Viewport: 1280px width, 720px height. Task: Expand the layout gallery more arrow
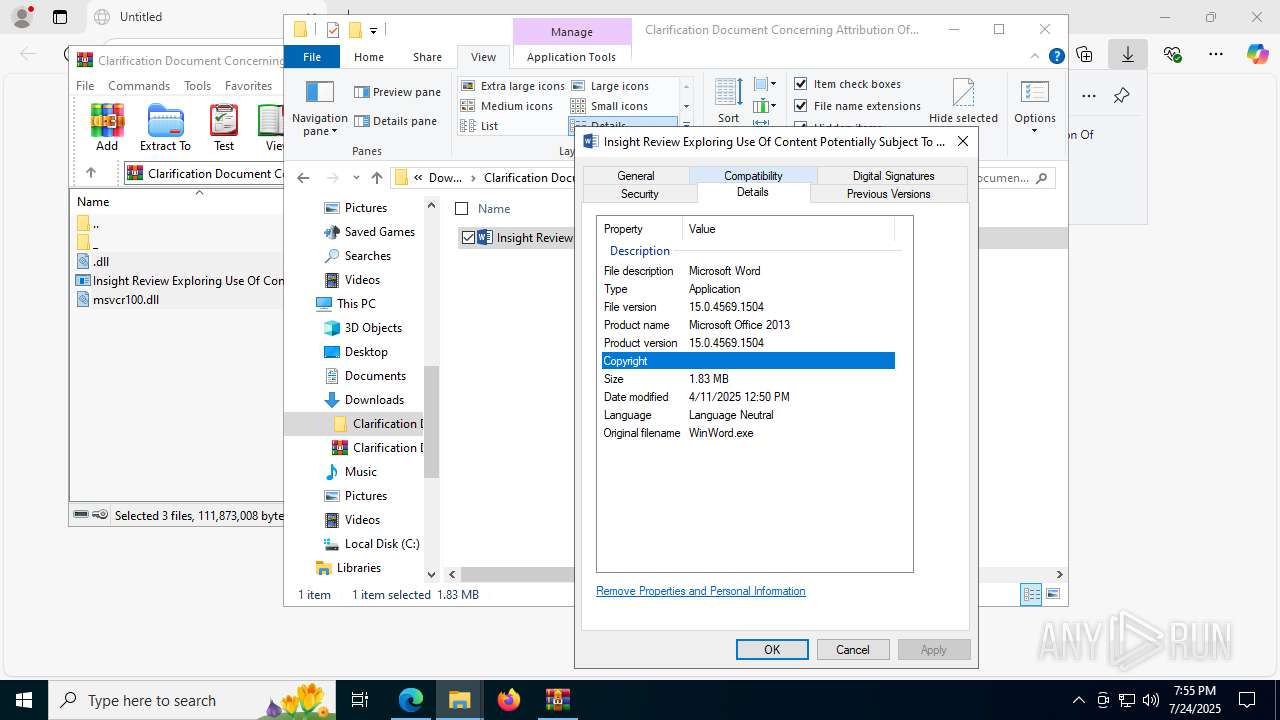686,126
